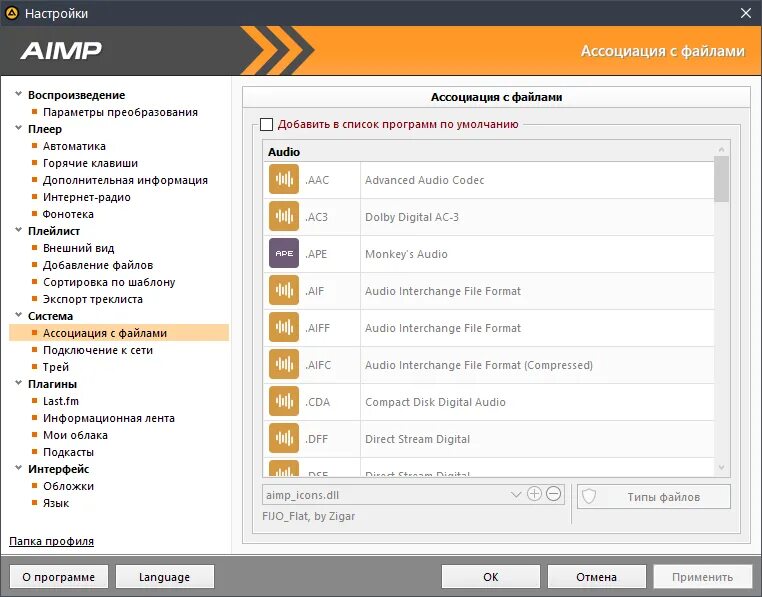
Task: Click the Типы файлов button
Action: [654, 496]
